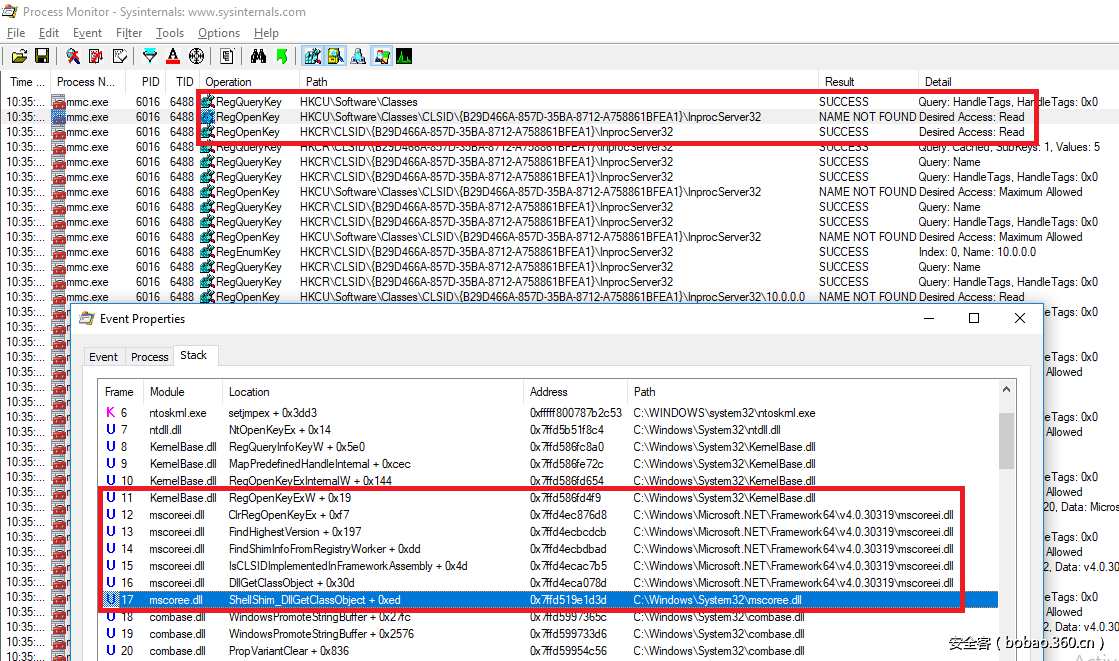Click the Save floppy disk toolbar icon
The image size is (1119, 661).
pyautogui.click(x=42, y=56)
